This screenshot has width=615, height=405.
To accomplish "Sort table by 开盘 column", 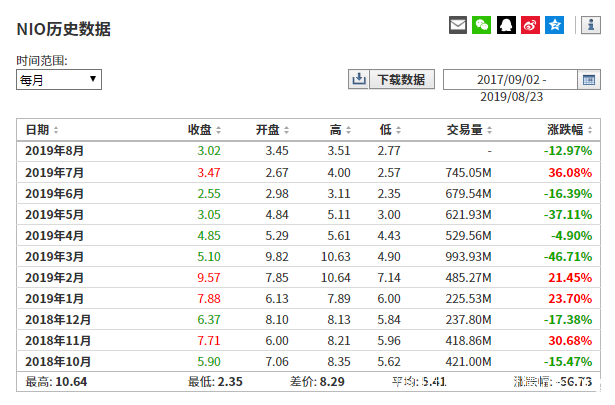I will [x=272, y=130].
